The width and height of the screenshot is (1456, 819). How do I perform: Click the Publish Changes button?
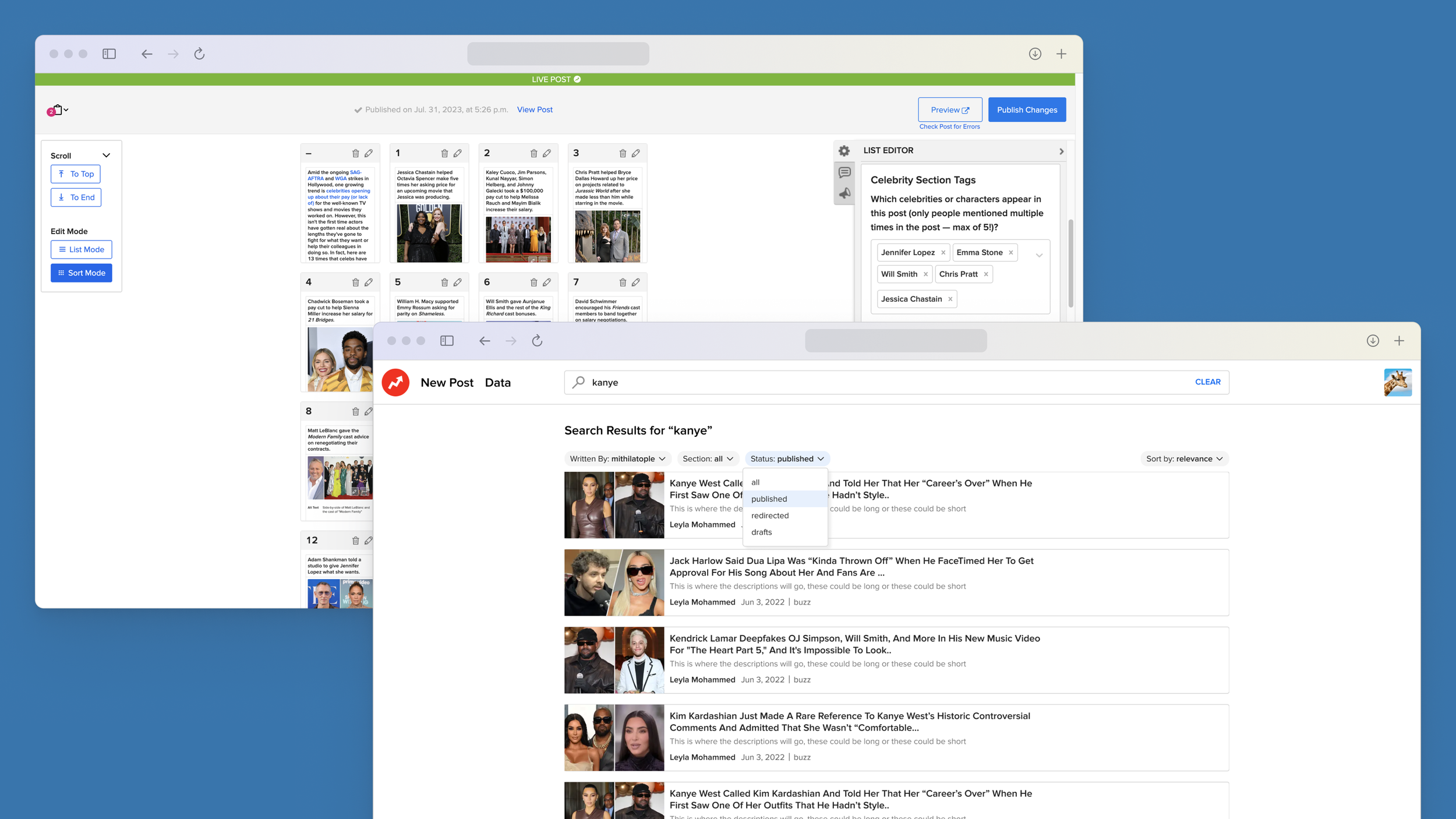click(x=1026, y=110)
